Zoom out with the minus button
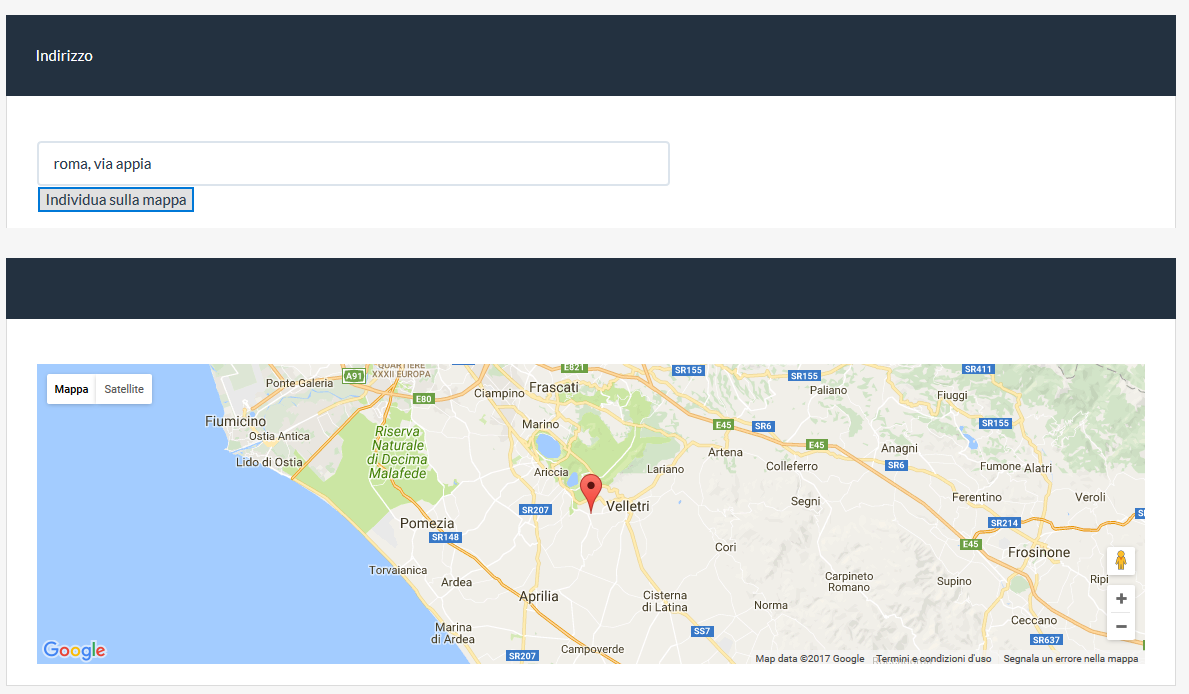This screenshot has width=1189, height=694. point(1121,626)
